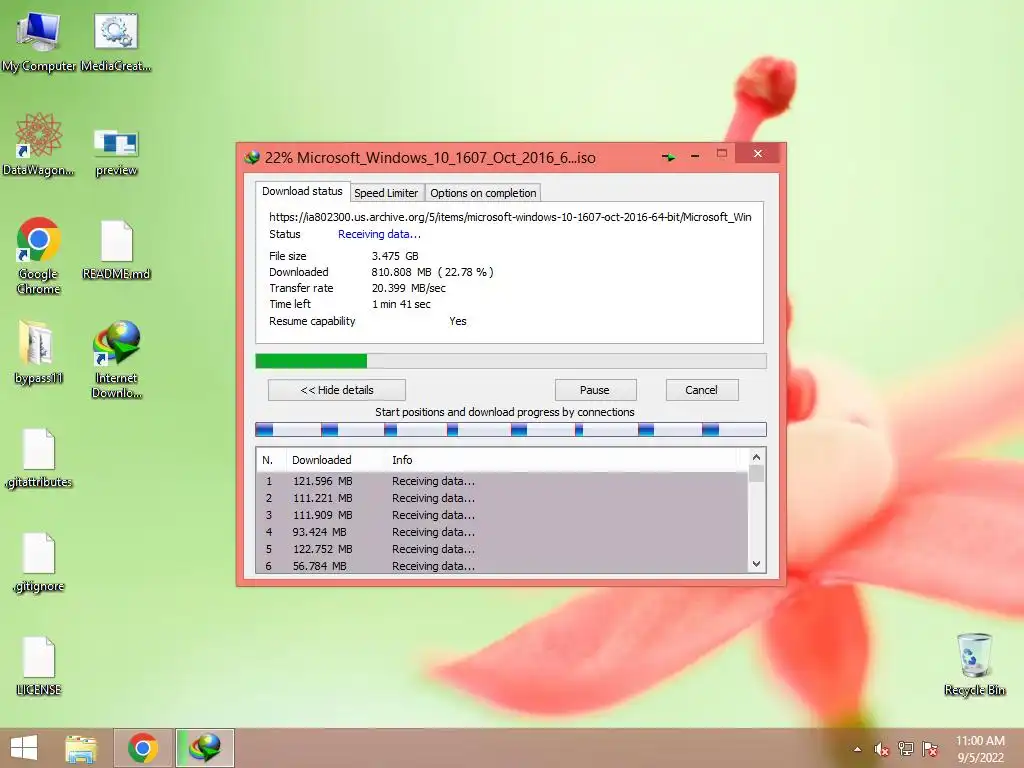This screenshot has height=768, width=1024.
Task: Select bypass11 folder on desktop
Action: point(39,352)
